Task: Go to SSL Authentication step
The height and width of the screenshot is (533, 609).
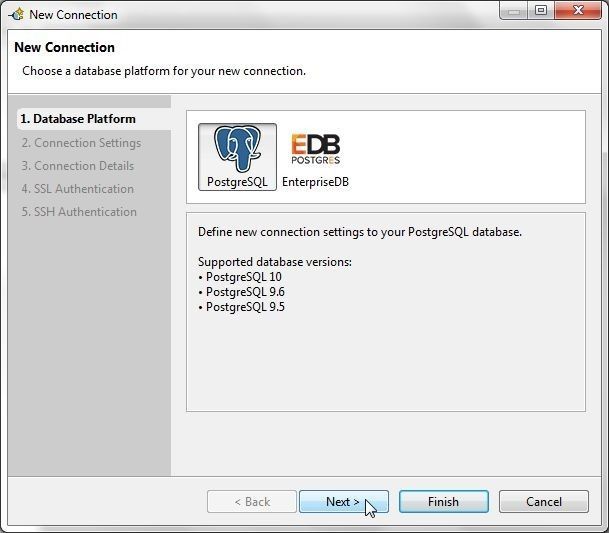Action: point(78,189)
